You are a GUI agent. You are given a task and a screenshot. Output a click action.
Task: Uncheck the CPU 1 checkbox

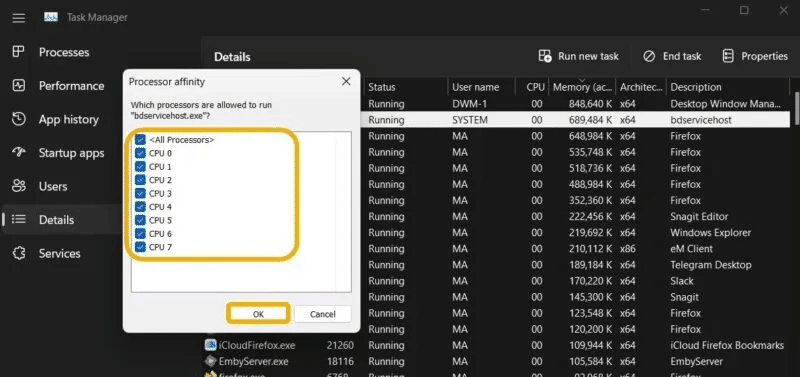140,167
